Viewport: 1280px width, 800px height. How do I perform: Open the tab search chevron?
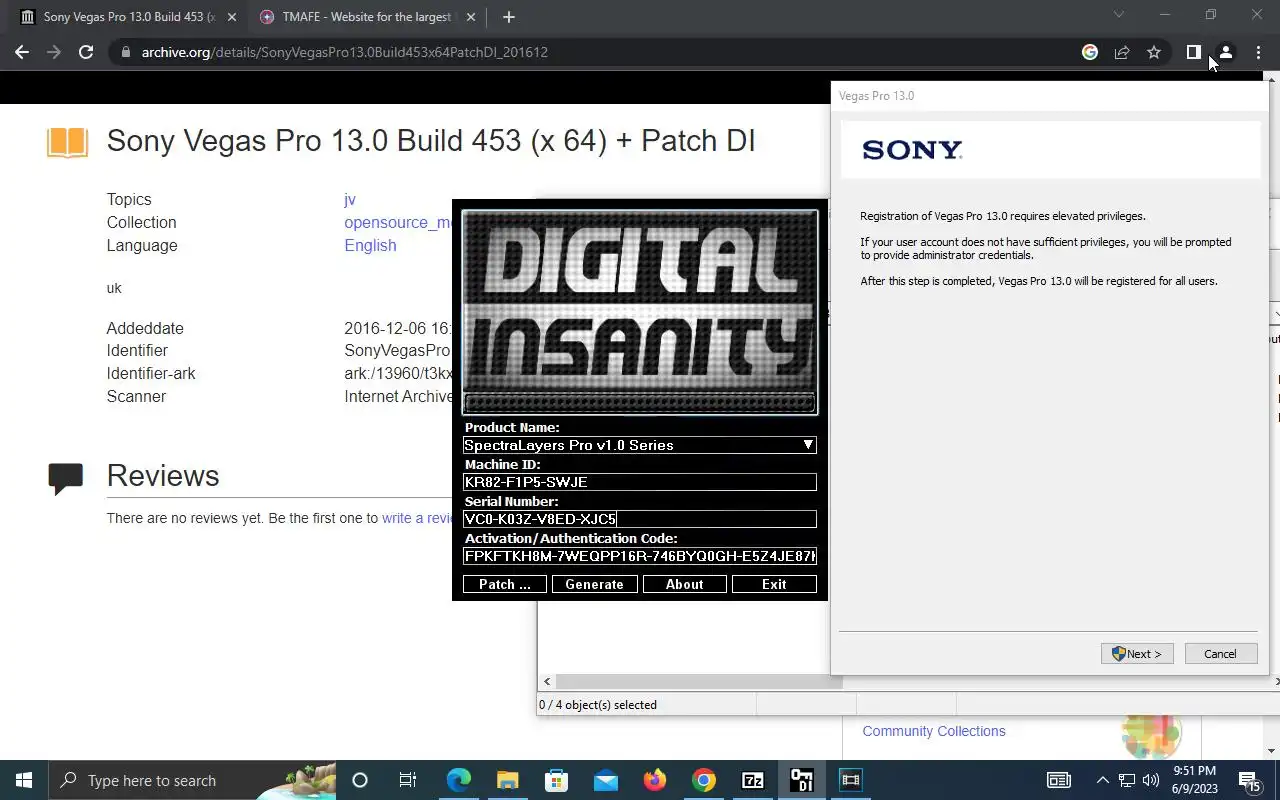pos(1119,15)
